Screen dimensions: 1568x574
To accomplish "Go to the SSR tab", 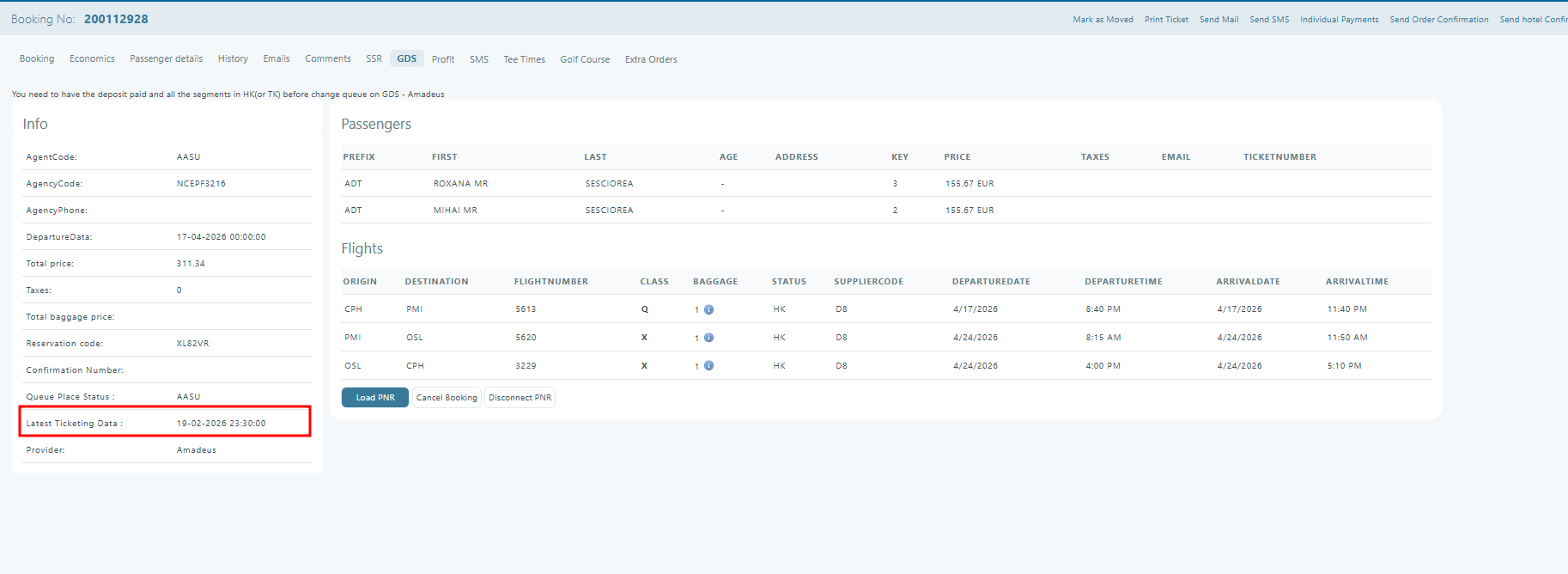I will click(374, 59).
